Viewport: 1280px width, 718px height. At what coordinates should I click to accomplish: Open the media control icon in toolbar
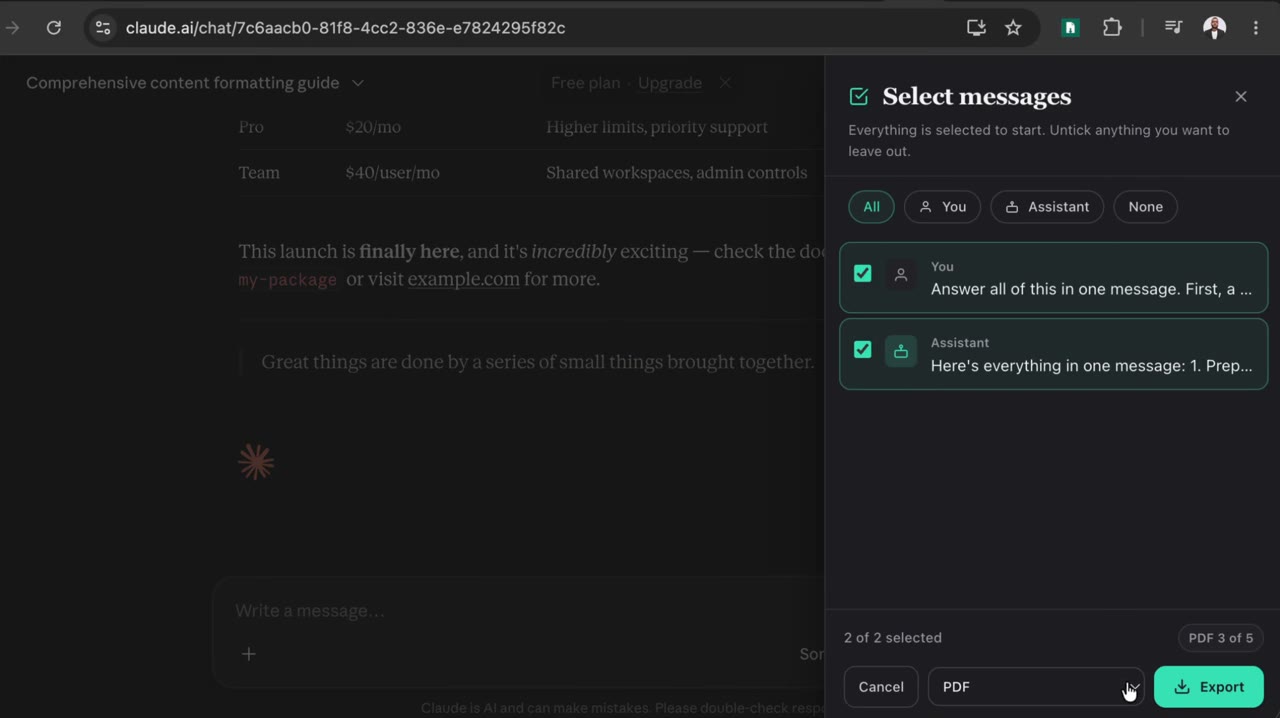coord(1174,28)
